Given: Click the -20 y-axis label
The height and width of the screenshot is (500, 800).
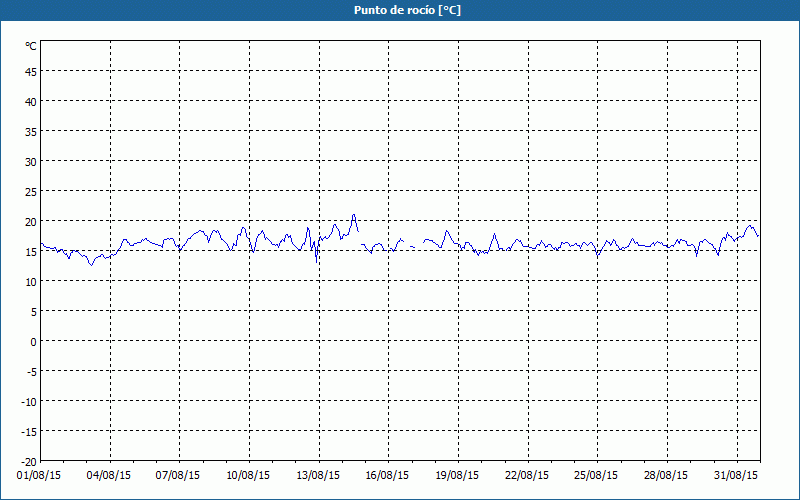Looking at the screenshot, I should (29, 462).
